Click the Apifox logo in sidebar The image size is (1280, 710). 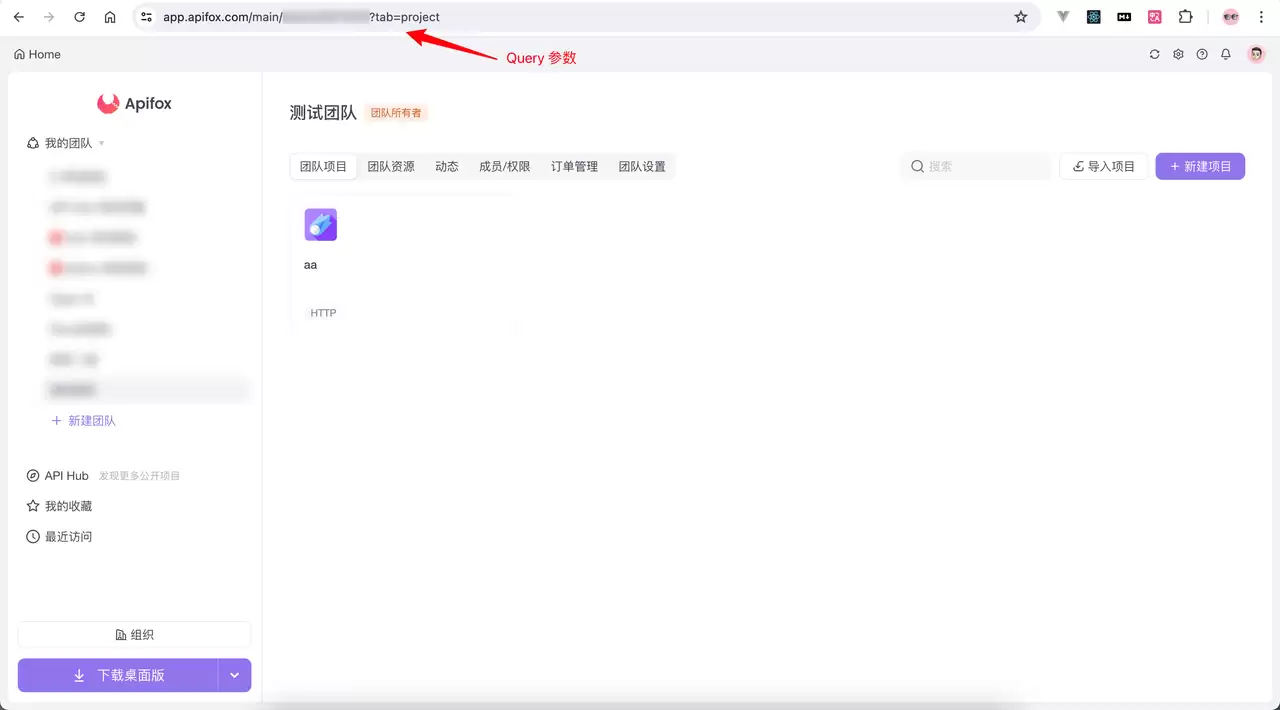pyautogui.click(x=134, y=103)
